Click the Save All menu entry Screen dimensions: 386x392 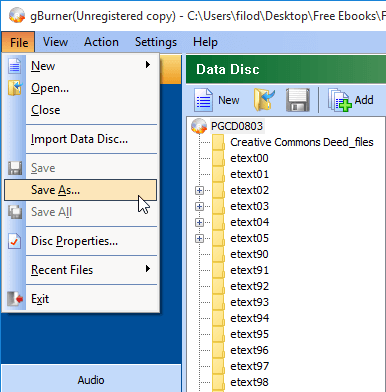click(x=80, y=212)
